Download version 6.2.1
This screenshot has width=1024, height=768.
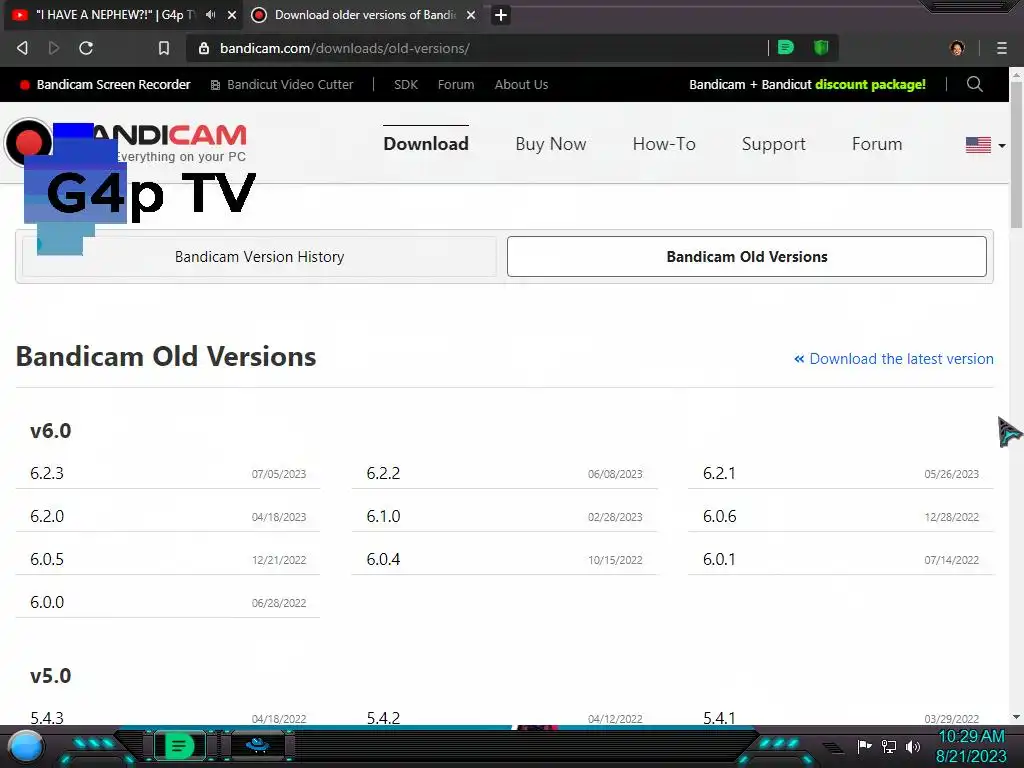(x=840, y=473)
